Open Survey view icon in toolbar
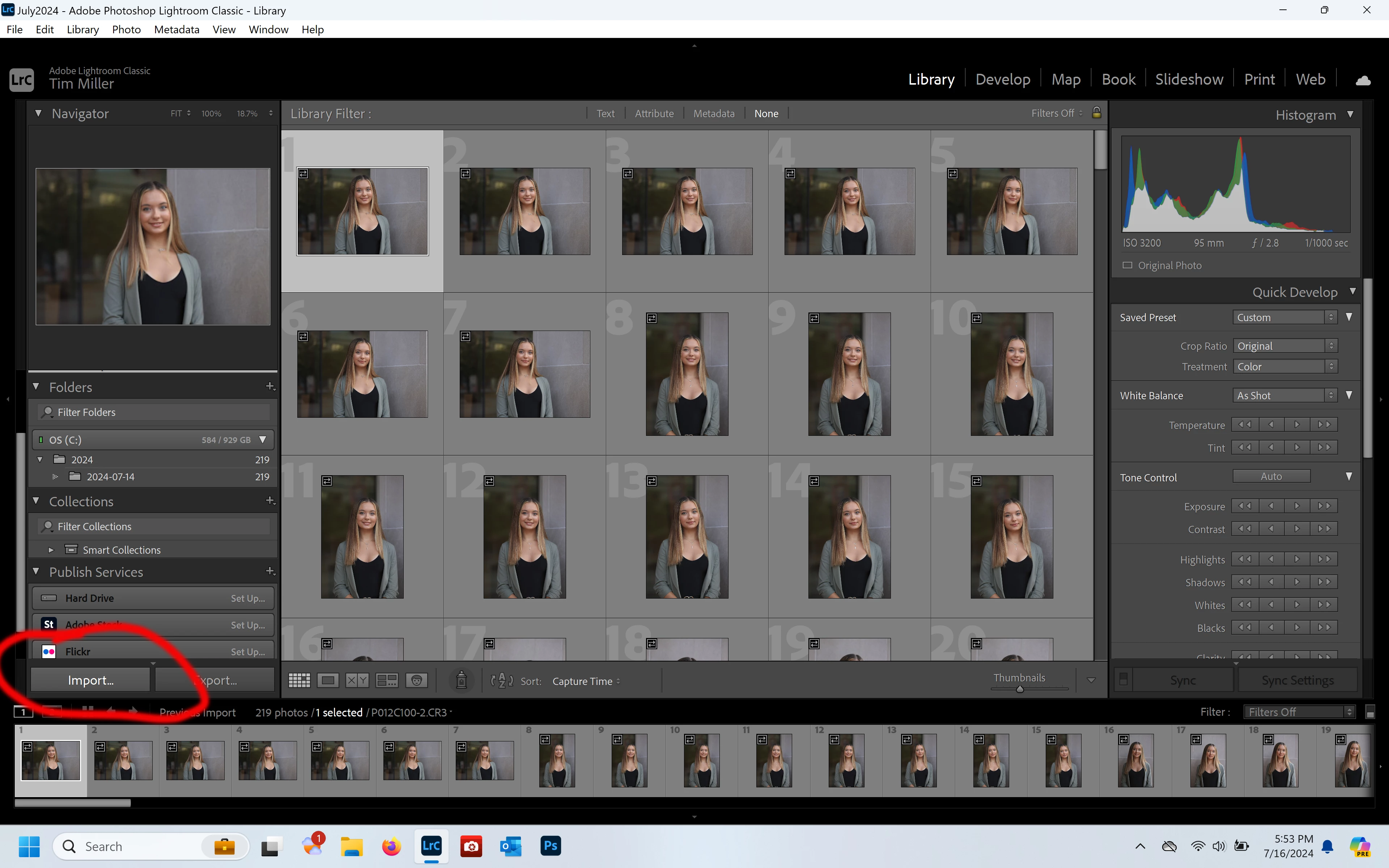 coord(386,681)
